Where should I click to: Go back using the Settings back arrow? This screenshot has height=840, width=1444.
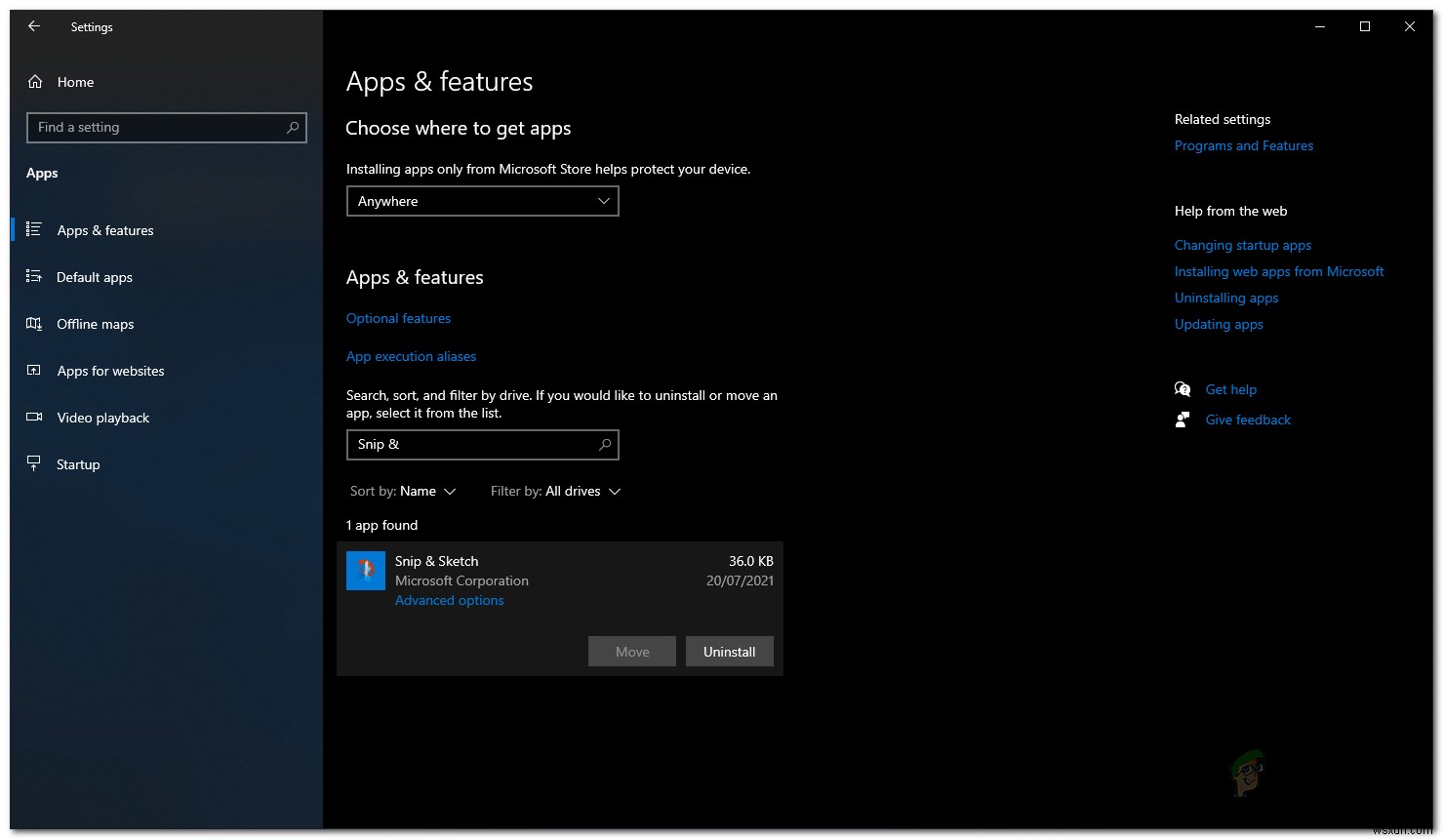pyautogui.click(x=34, y=26)
